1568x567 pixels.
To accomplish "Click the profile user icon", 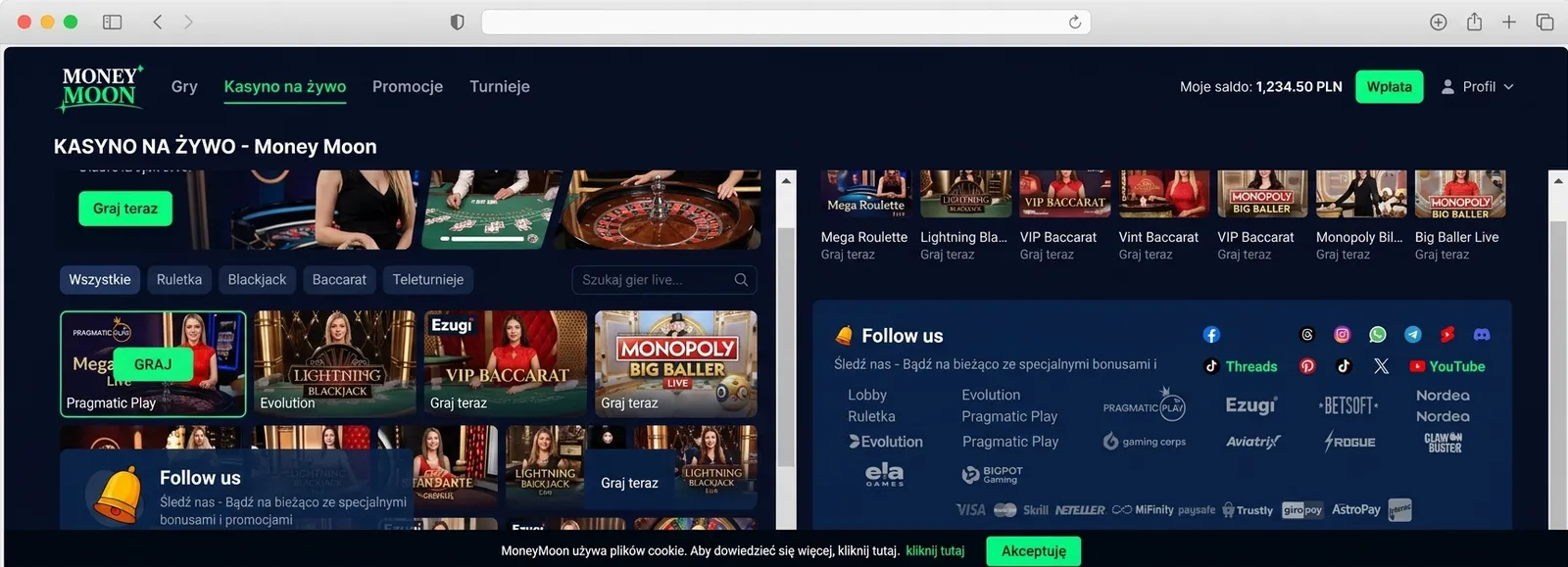I will tap(1447, 87).
